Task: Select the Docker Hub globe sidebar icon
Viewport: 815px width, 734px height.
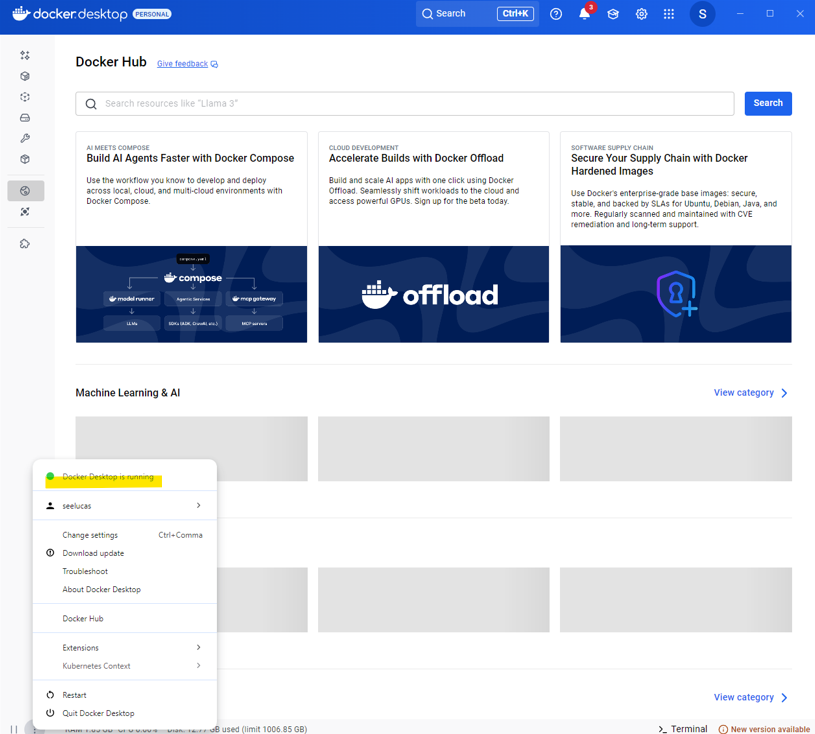Action: [25, 190]
